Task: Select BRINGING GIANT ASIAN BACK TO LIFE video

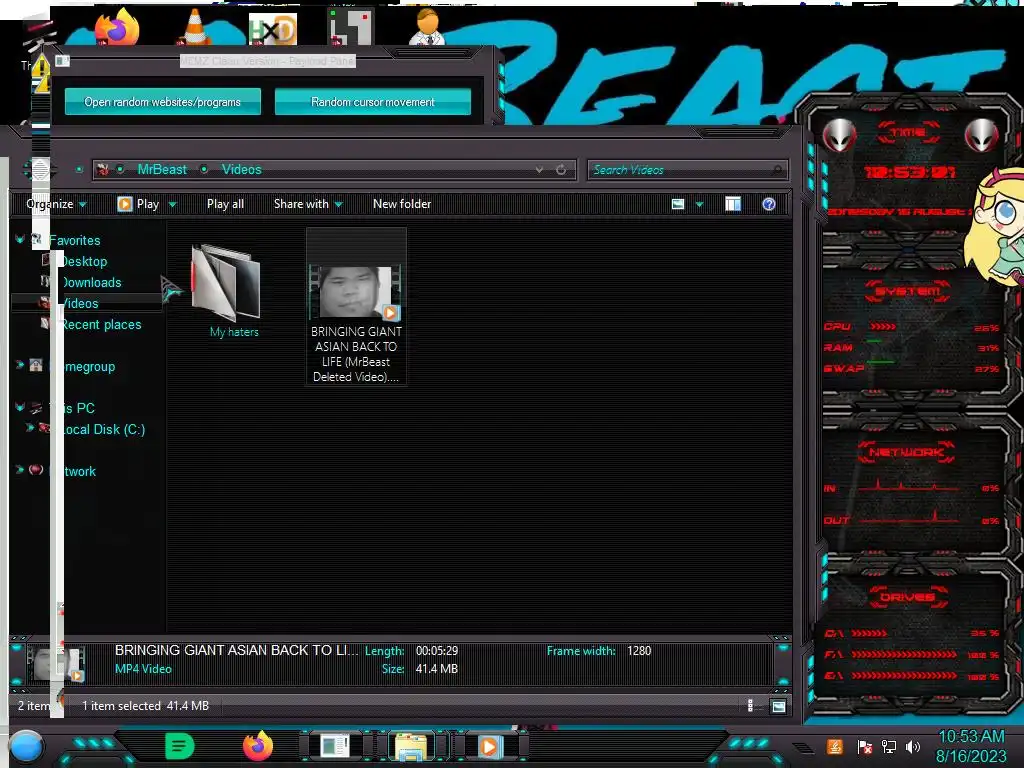Action: coord(356,307)
